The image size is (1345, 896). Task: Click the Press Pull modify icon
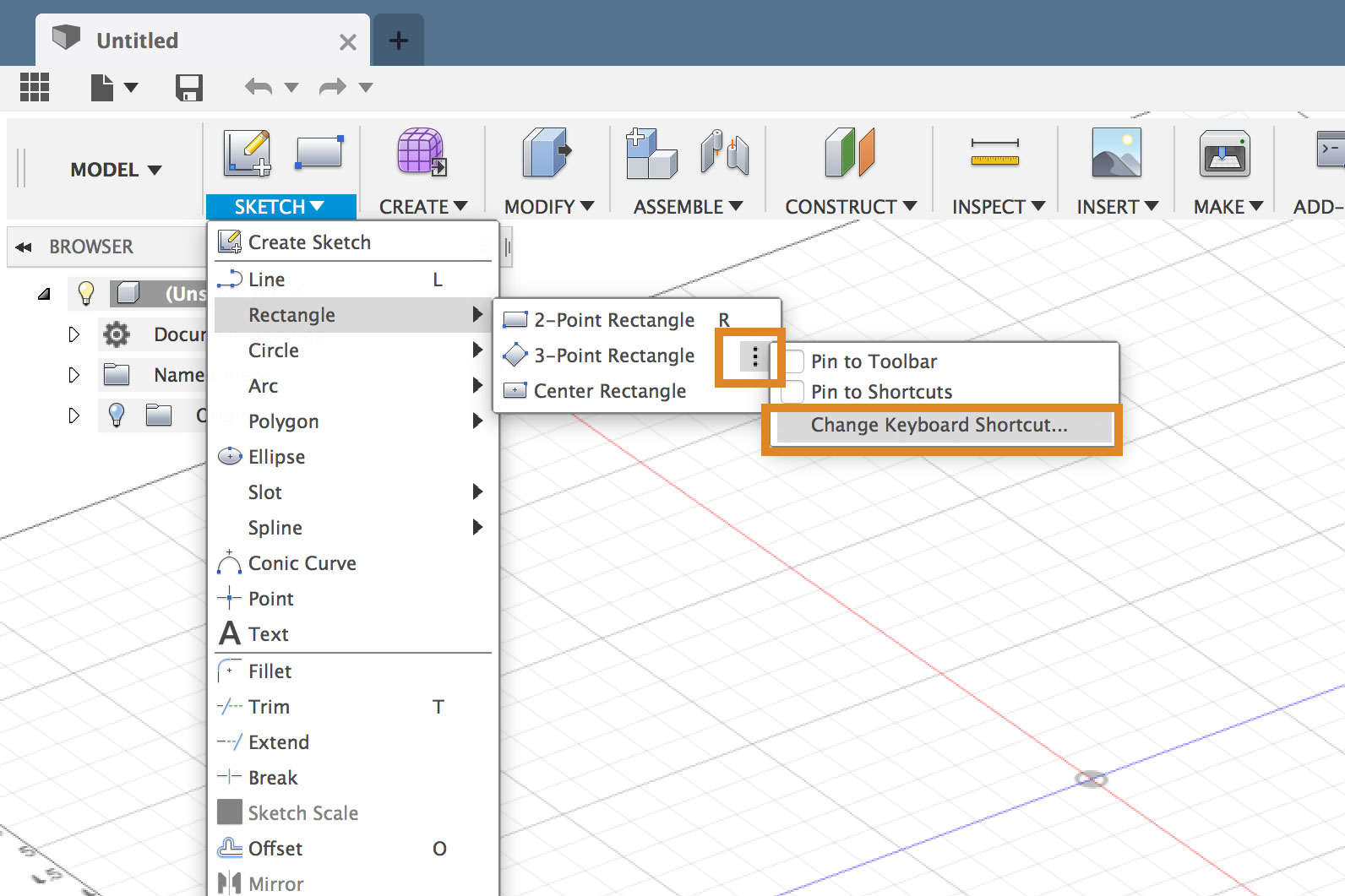(x=547, y=152)
